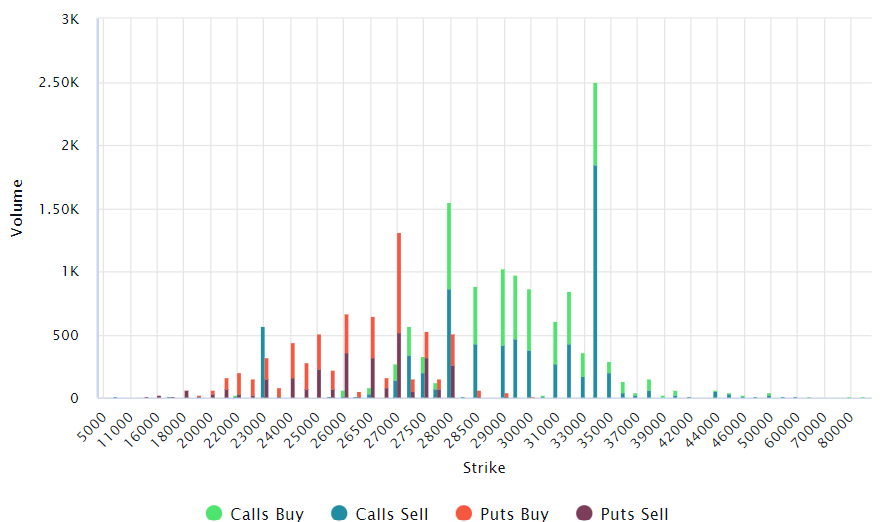The height and width of the screenshot is (522, 885).
Task: Click the 2.50K volume axis label
Action: tap(59, 83)
